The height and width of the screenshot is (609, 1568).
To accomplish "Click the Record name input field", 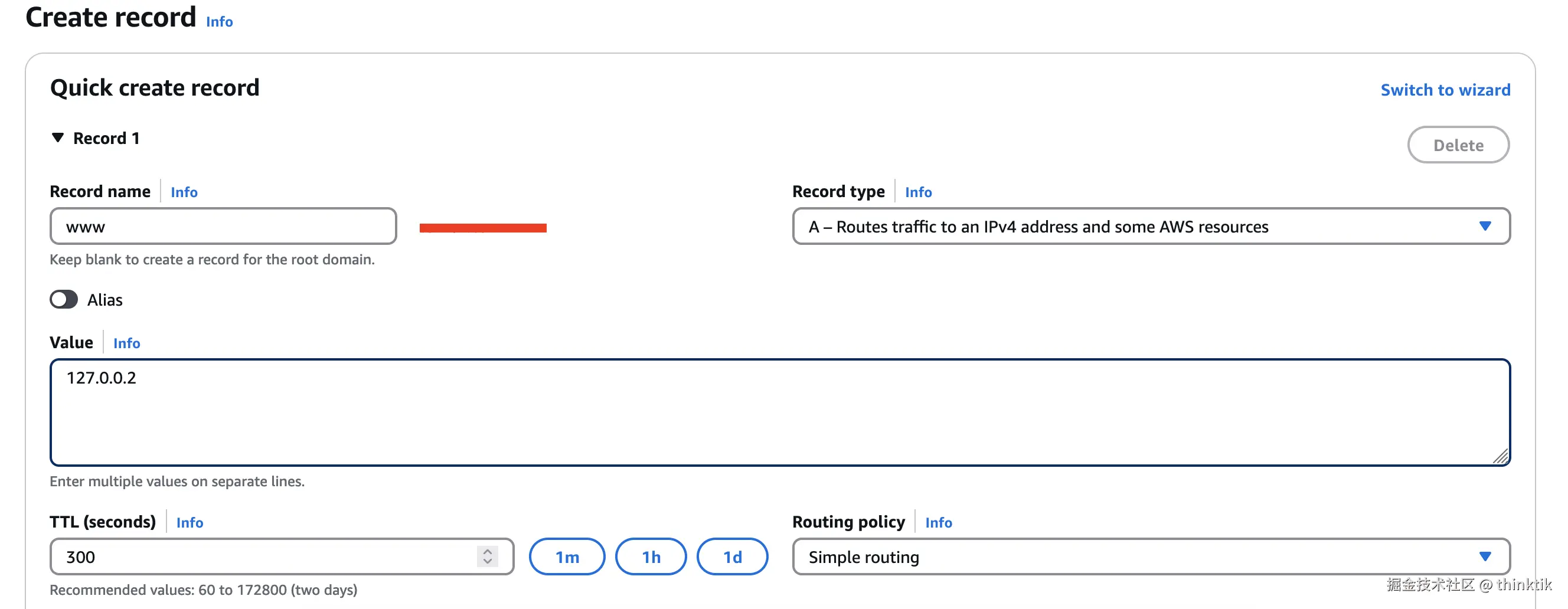I will click(223, 227).
